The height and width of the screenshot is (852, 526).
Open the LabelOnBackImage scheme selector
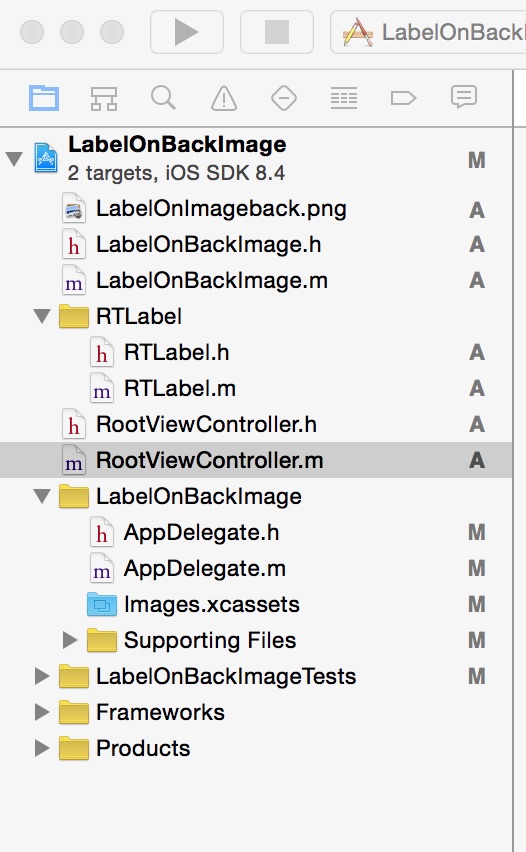[x=429, y=32]
